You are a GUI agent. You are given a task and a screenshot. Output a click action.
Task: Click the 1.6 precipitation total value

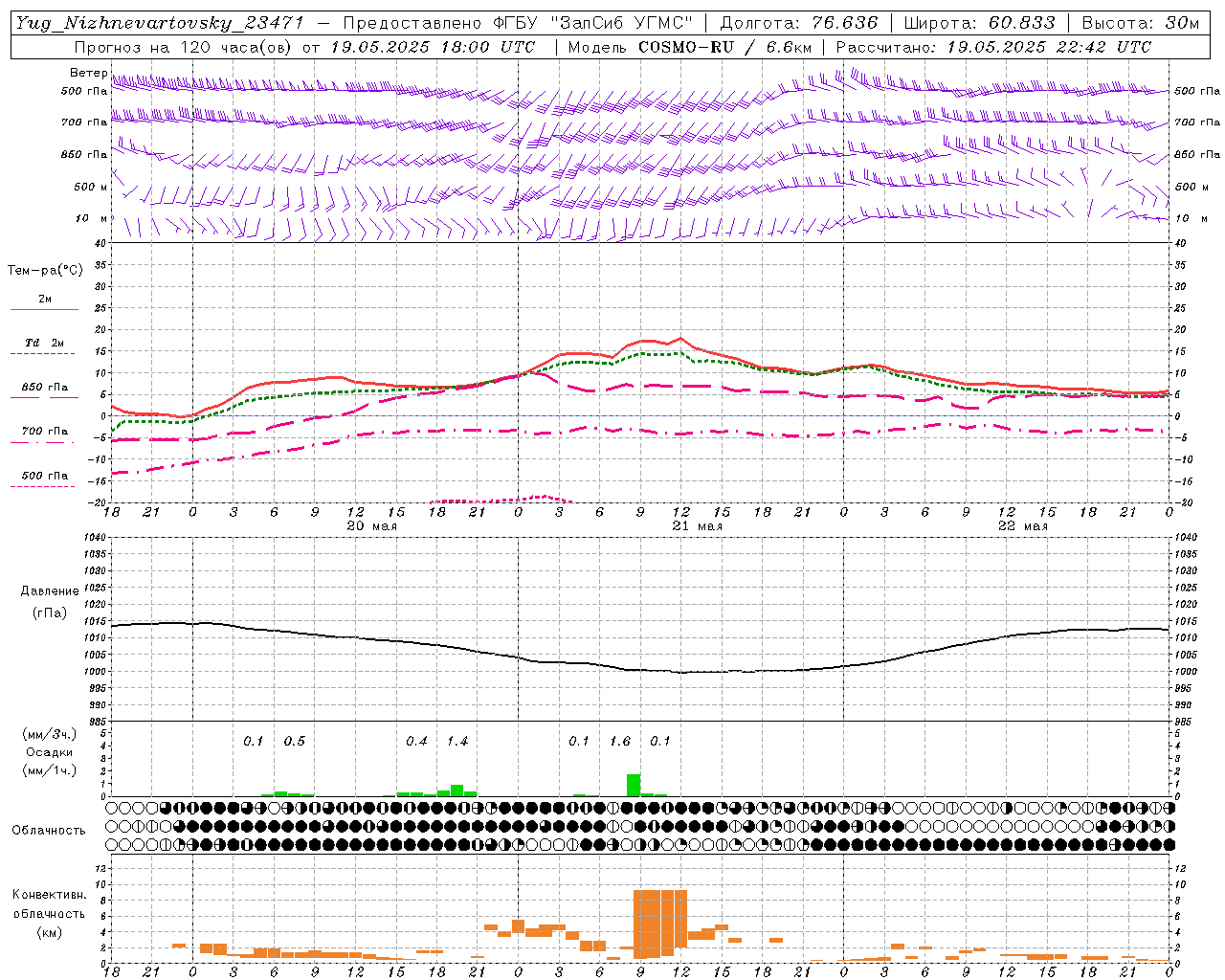pyautogui.click(x=620, y=742)
